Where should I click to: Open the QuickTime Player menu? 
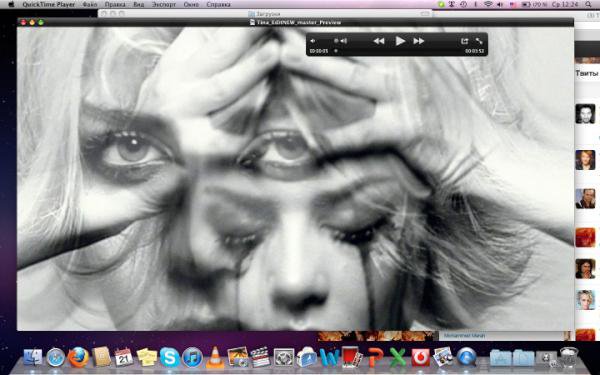point(49,5)
